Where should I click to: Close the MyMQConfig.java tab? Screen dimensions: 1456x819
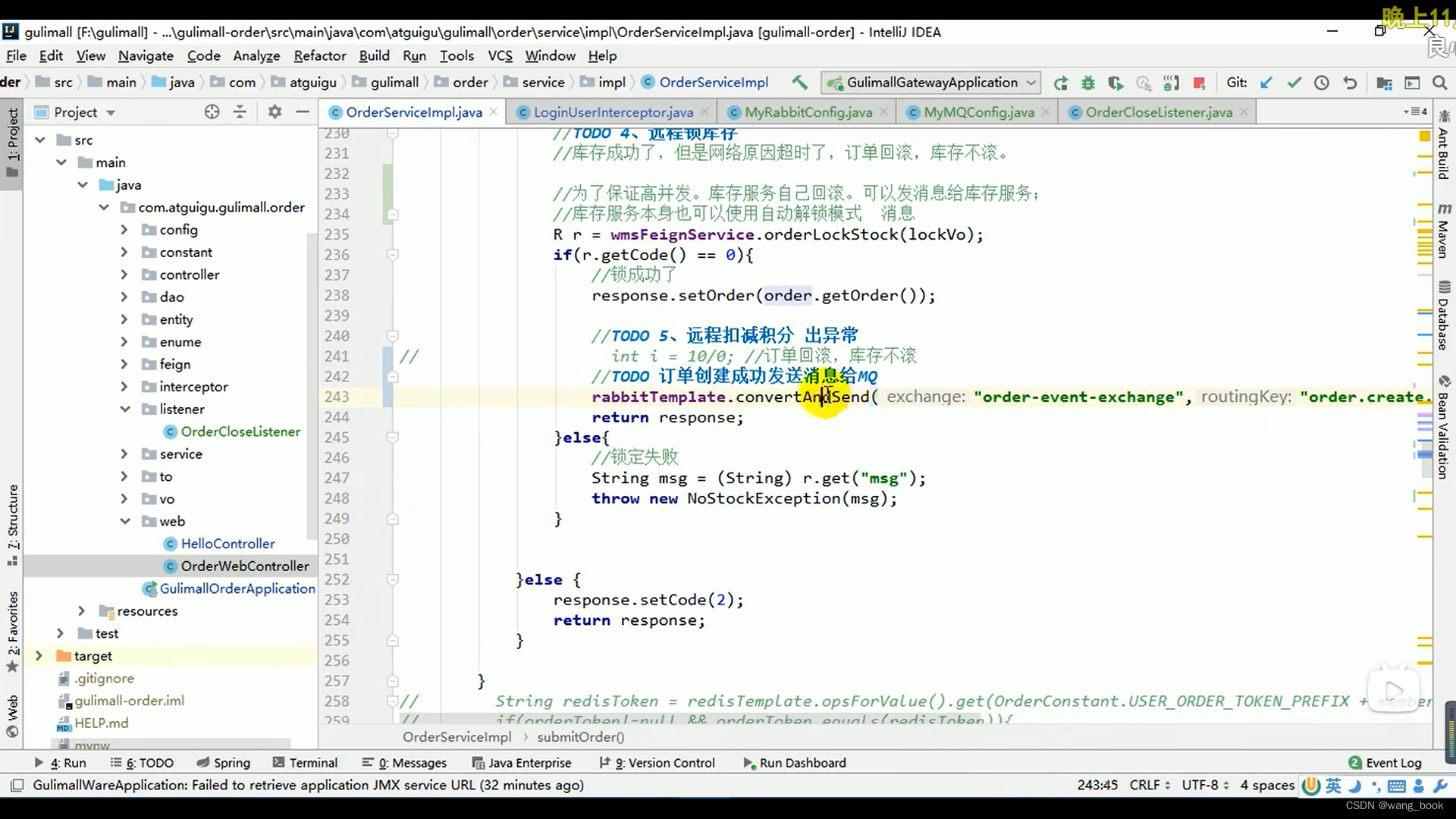pyautogui.click(x=1046, y=112)
